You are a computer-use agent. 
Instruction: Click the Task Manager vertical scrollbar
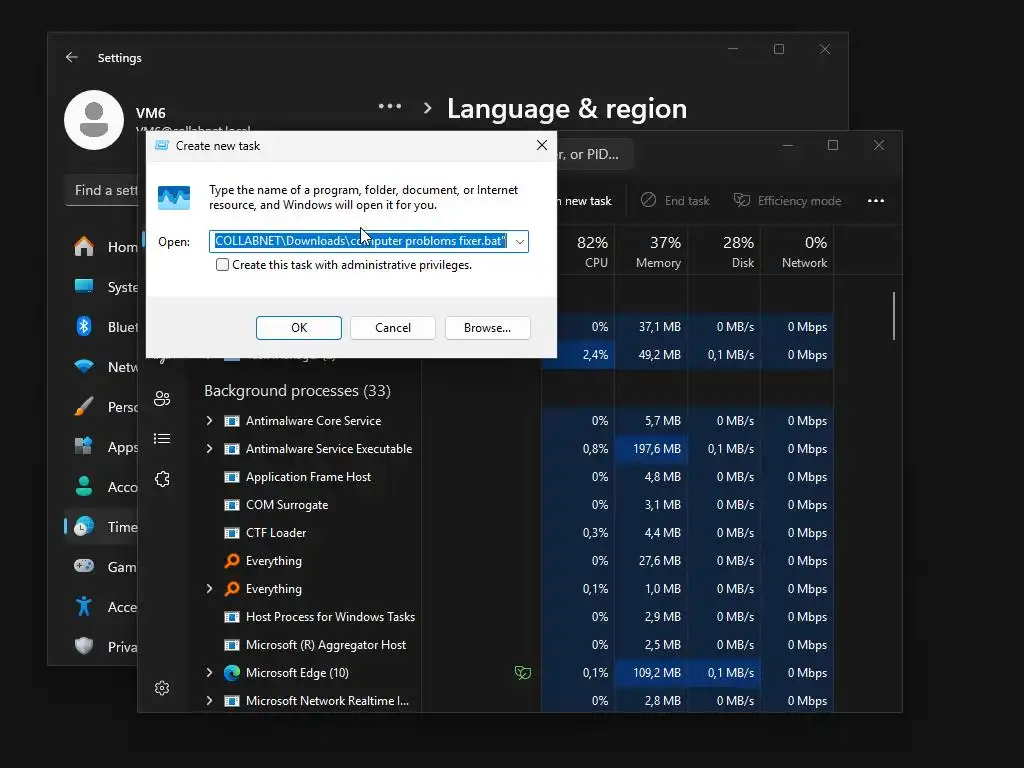893,316
